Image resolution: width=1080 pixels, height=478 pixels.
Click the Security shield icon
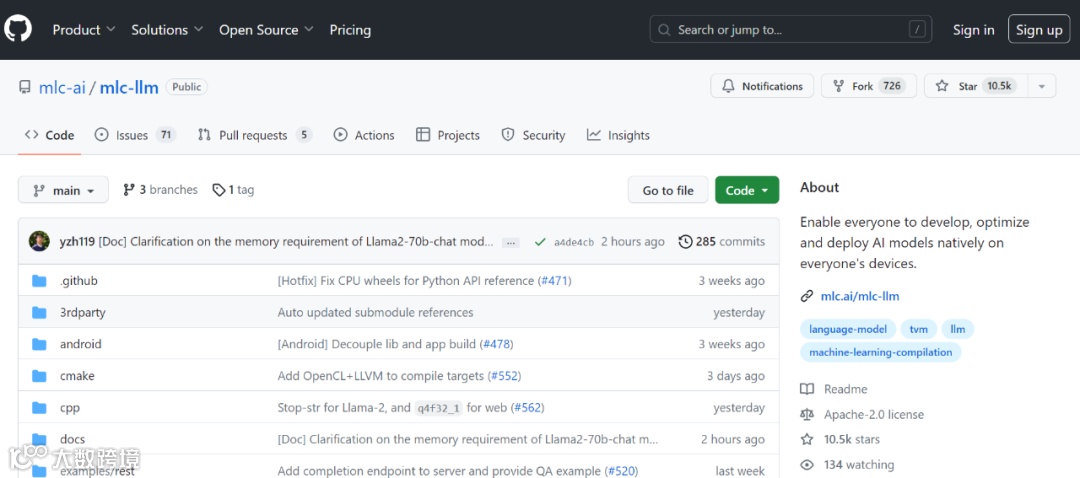[x=508, y=135]
